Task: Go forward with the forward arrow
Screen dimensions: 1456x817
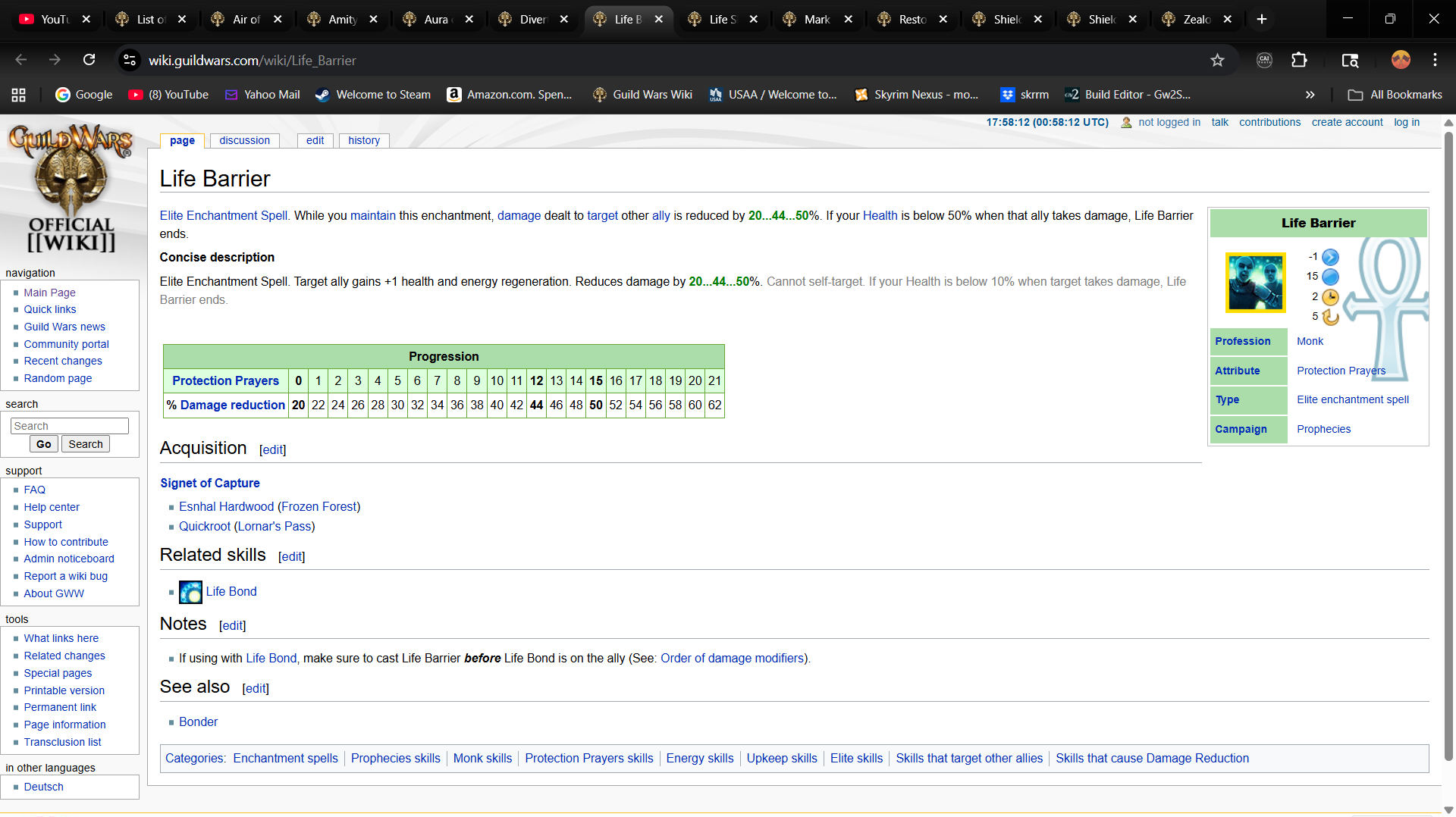Action: [x=55, y=60]
